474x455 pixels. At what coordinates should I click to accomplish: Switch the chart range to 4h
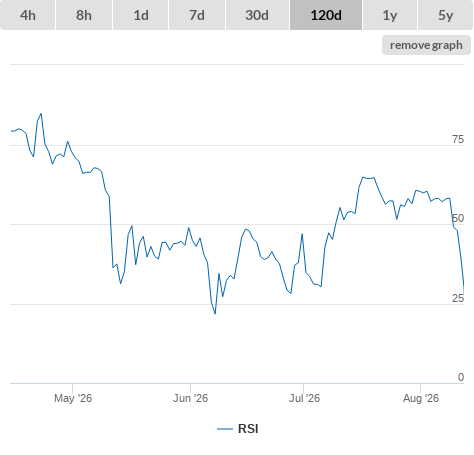28,15
